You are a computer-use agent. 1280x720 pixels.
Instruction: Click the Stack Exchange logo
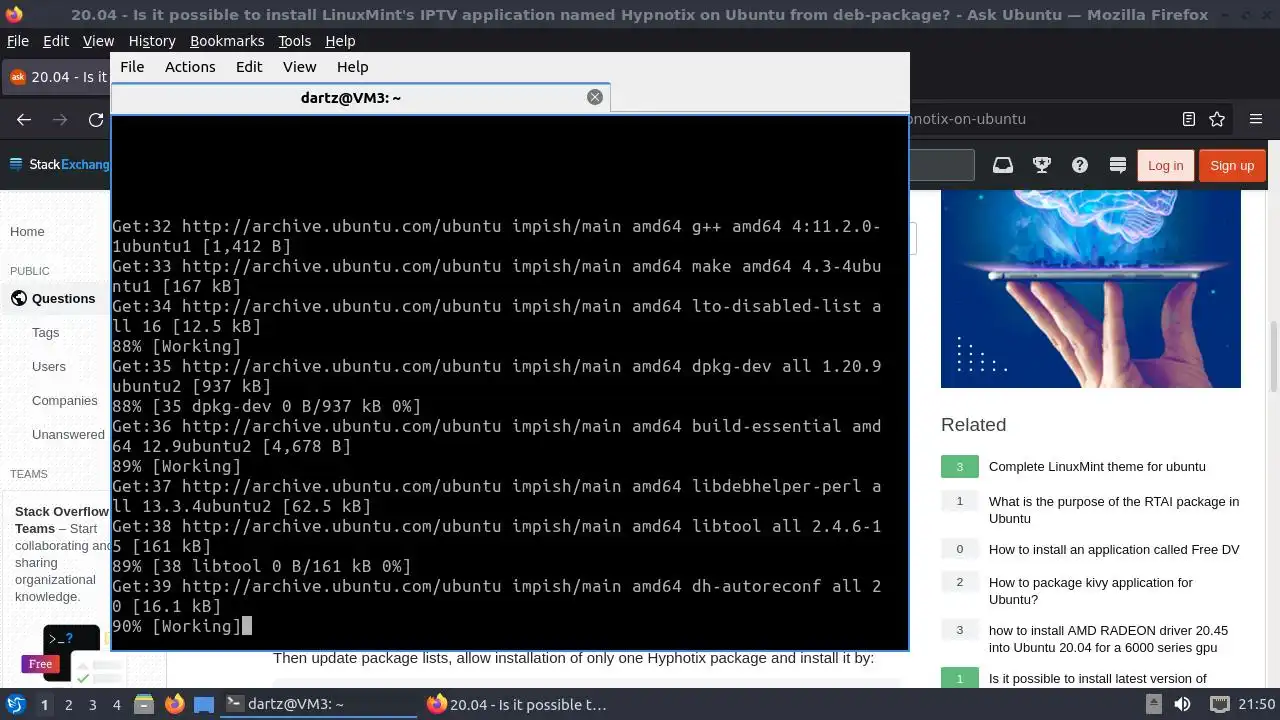click(x=60, y=165)
